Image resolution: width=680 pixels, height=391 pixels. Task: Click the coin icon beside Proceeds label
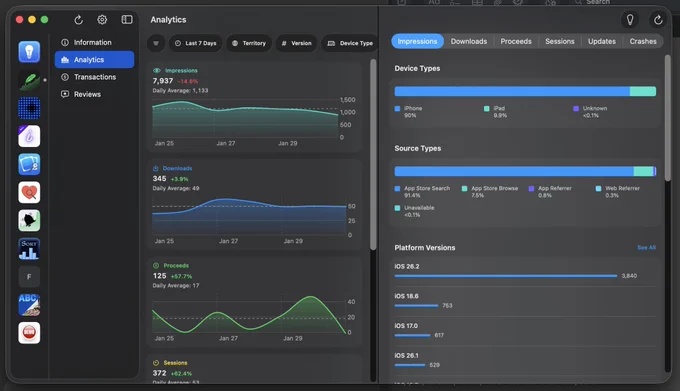tap(156, 265)
